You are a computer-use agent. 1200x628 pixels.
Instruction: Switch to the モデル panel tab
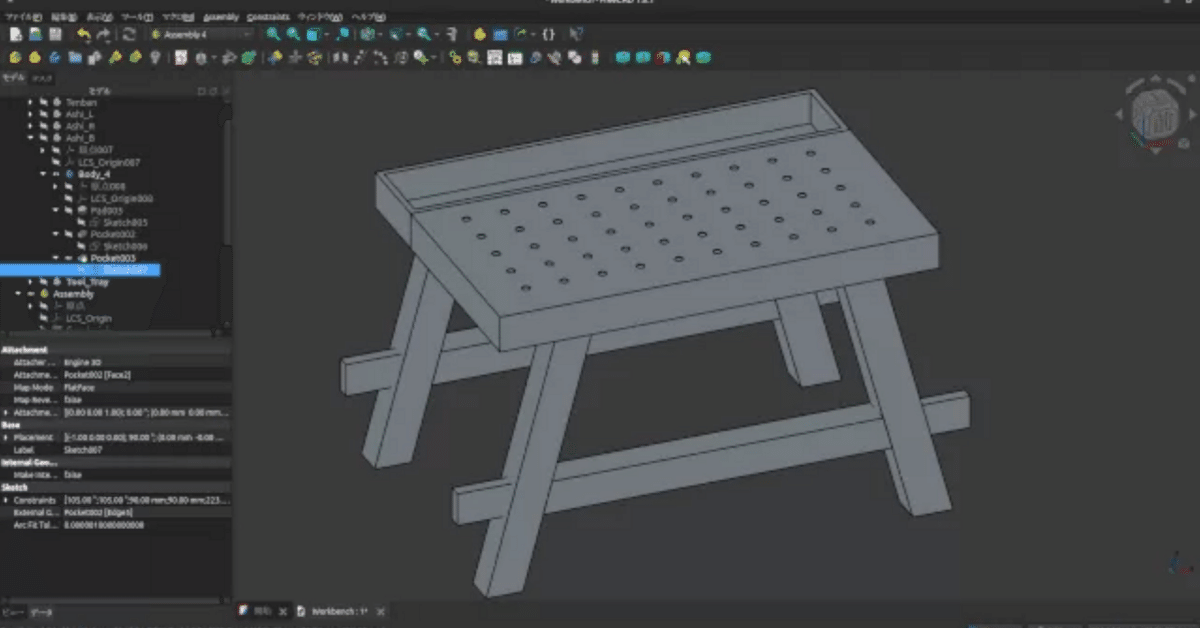pos(13,78)
